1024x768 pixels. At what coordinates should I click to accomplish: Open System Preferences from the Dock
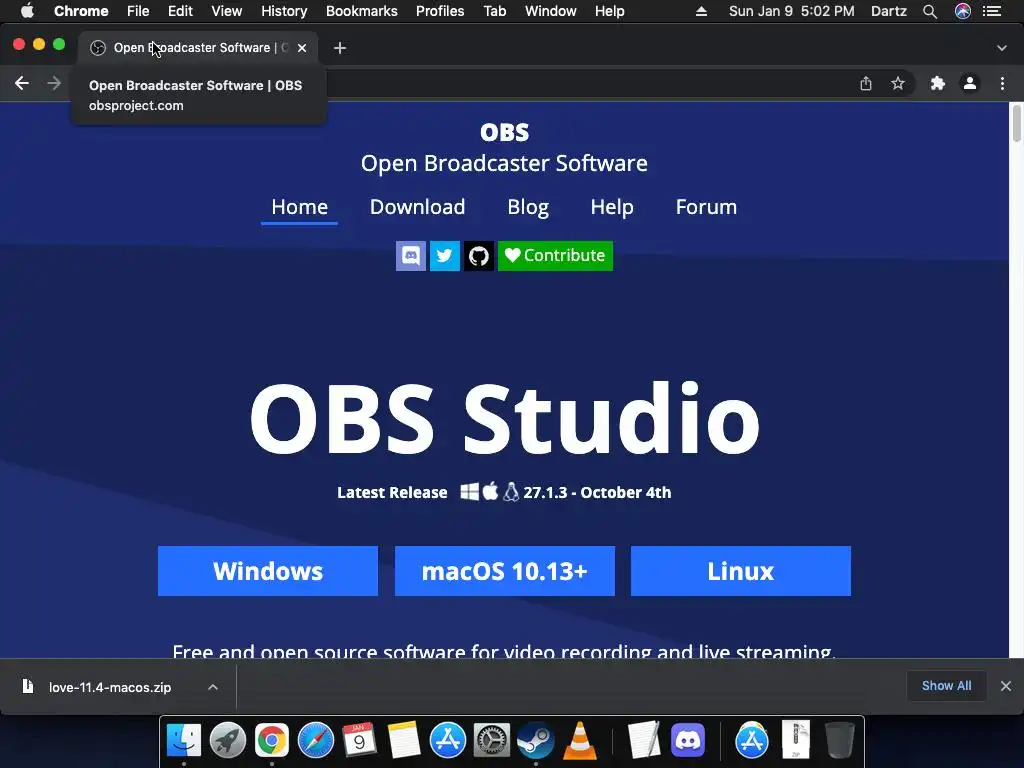491,740
